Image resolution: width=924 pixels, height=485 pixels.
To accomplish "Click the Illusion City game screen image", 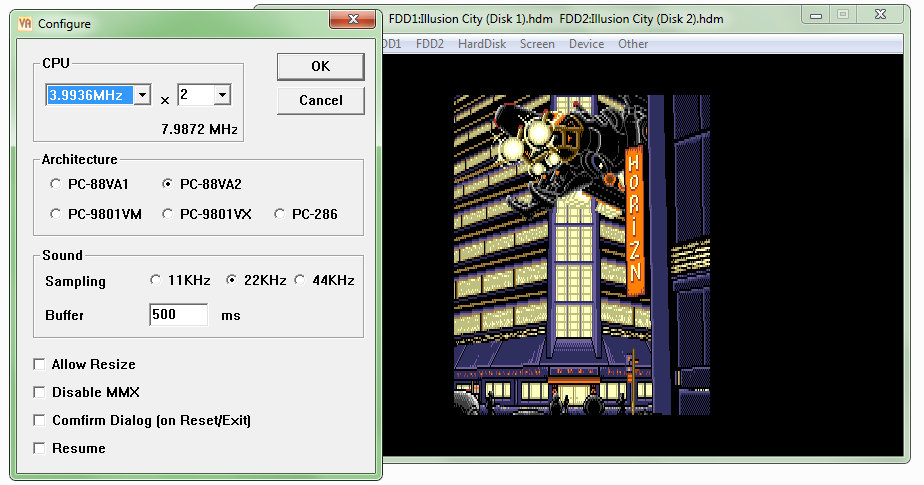I will tap(582, 255).
